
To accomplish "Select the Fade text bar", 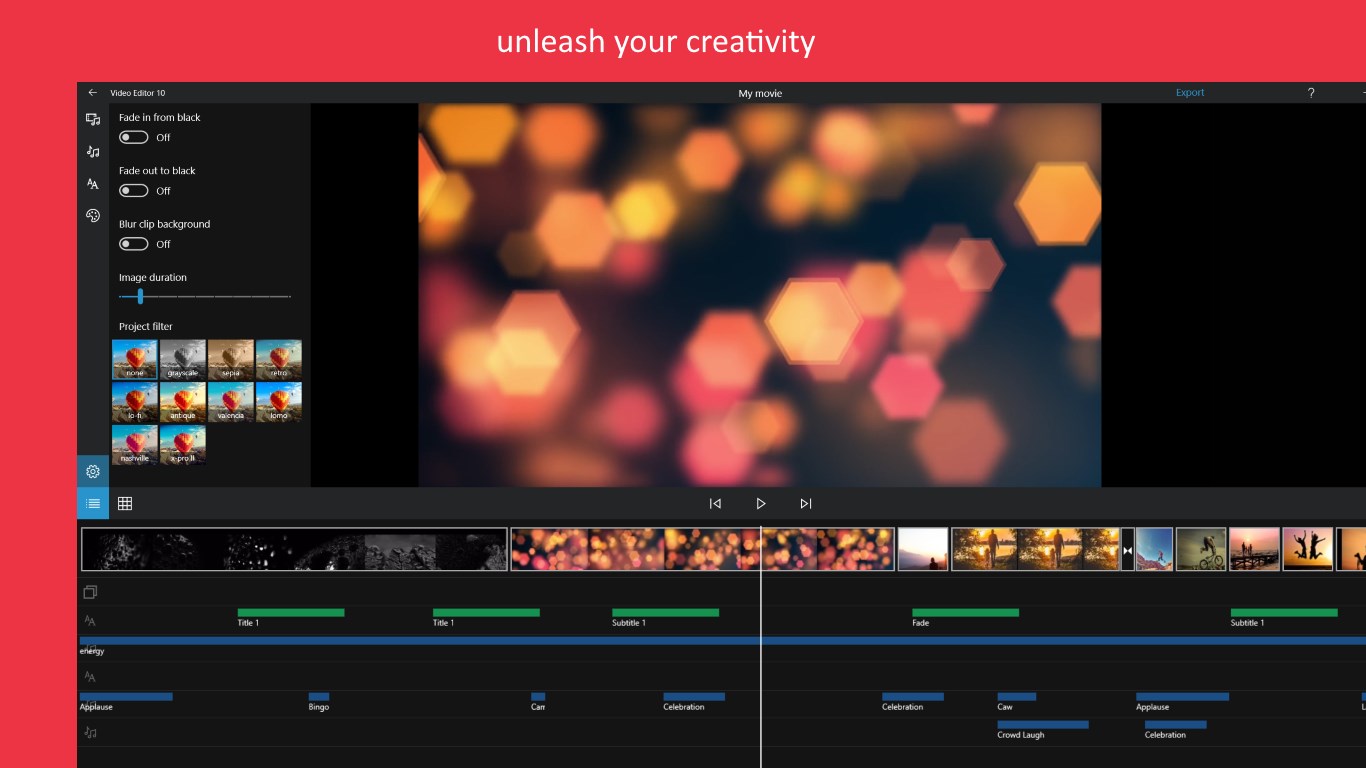I will [965, 613].
